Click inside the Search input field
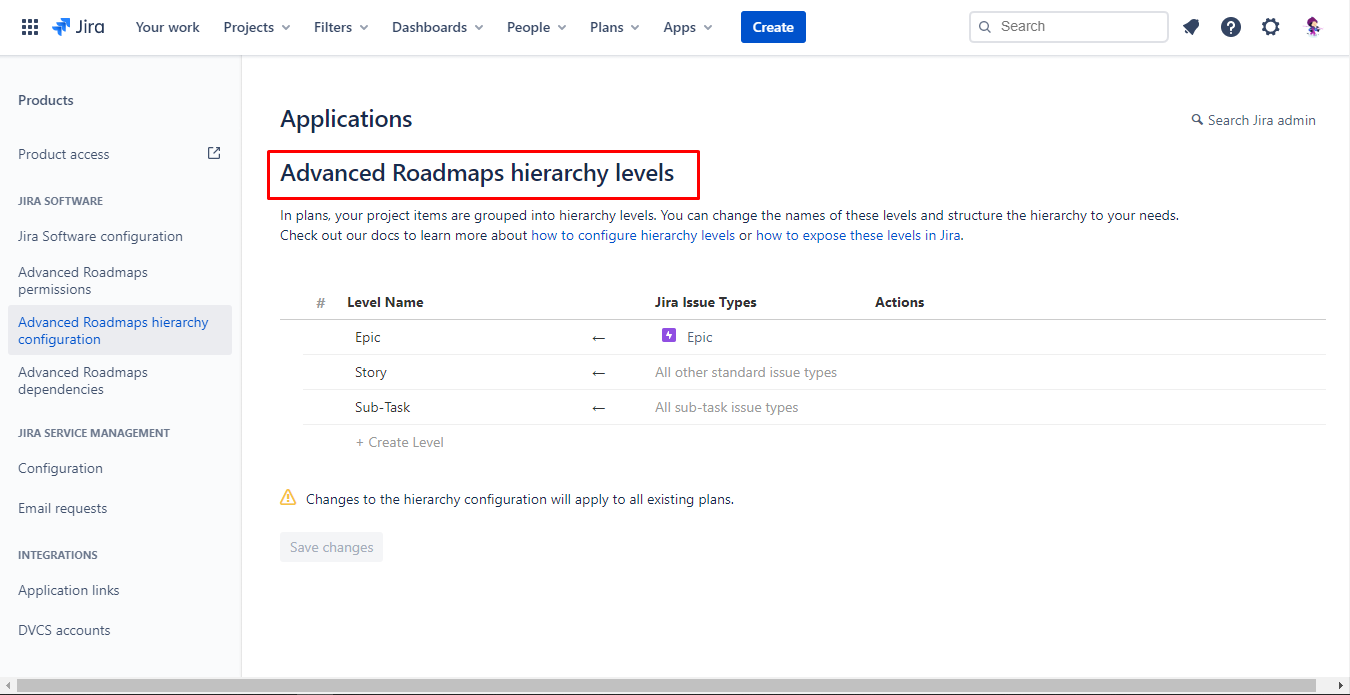This screenshot has height=695, width=1350. (x=1068, y=26)
